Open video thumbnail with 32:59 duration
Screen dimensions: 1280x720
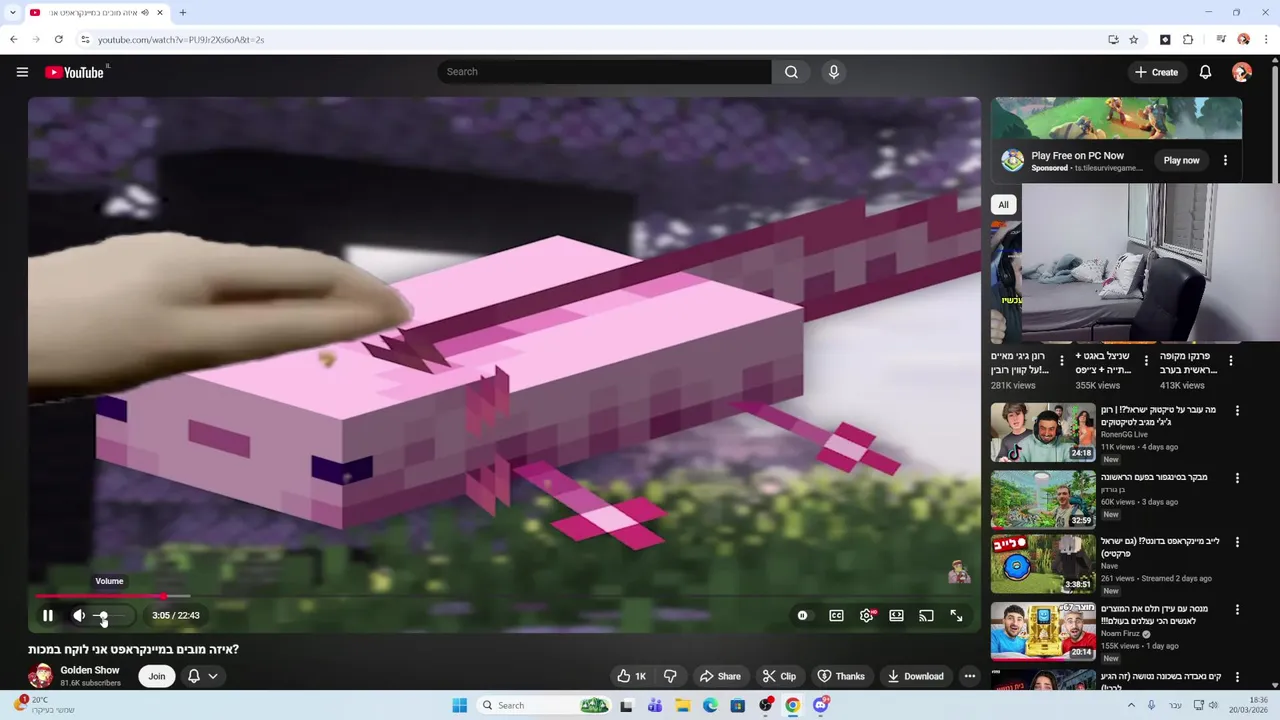[x=1043, y=499]
